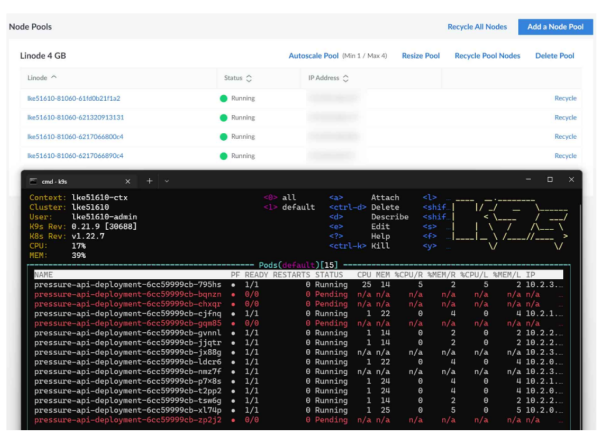Open node lke51610-81060-61fd0b21f1a2 link
This screenshot has width=601, height=437.
pyautogui.click(x=72, y=98)
